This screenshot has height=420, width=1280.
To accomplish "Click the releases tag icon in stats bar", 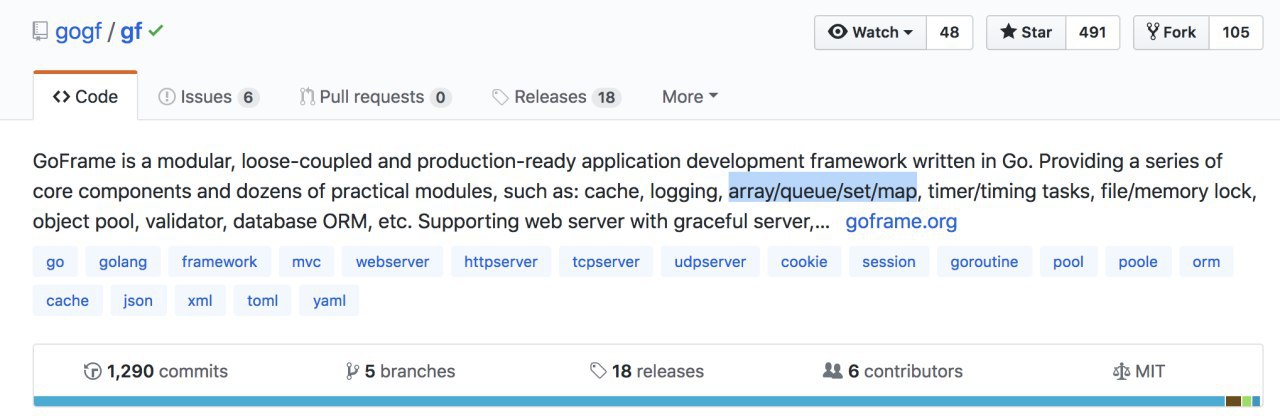I will (x=598, y=371).
